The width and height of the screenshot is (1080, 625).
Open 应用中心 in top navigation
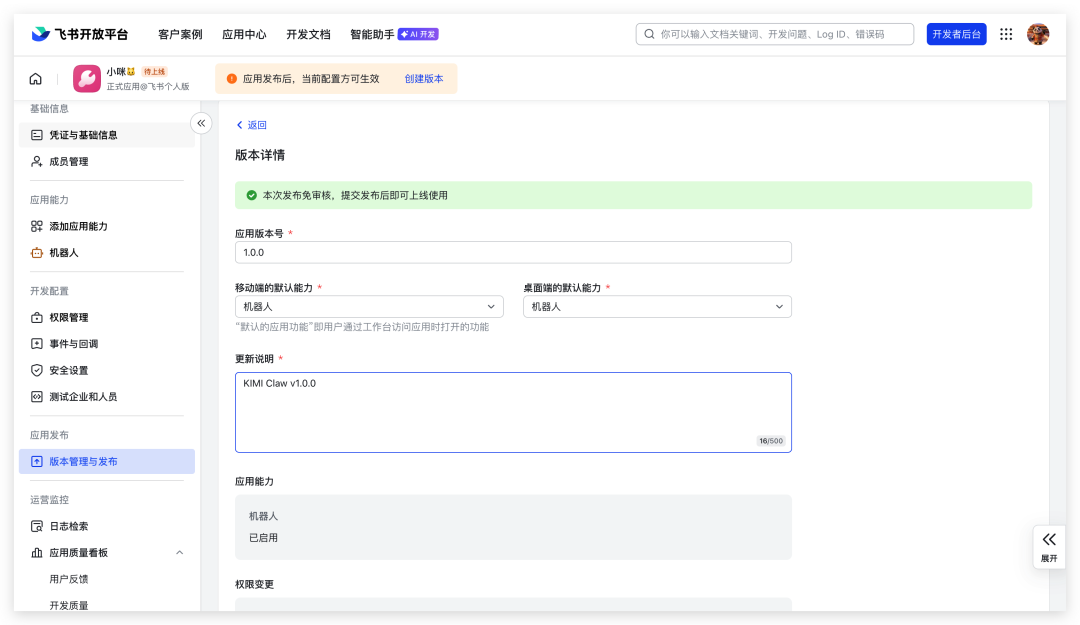244,34
